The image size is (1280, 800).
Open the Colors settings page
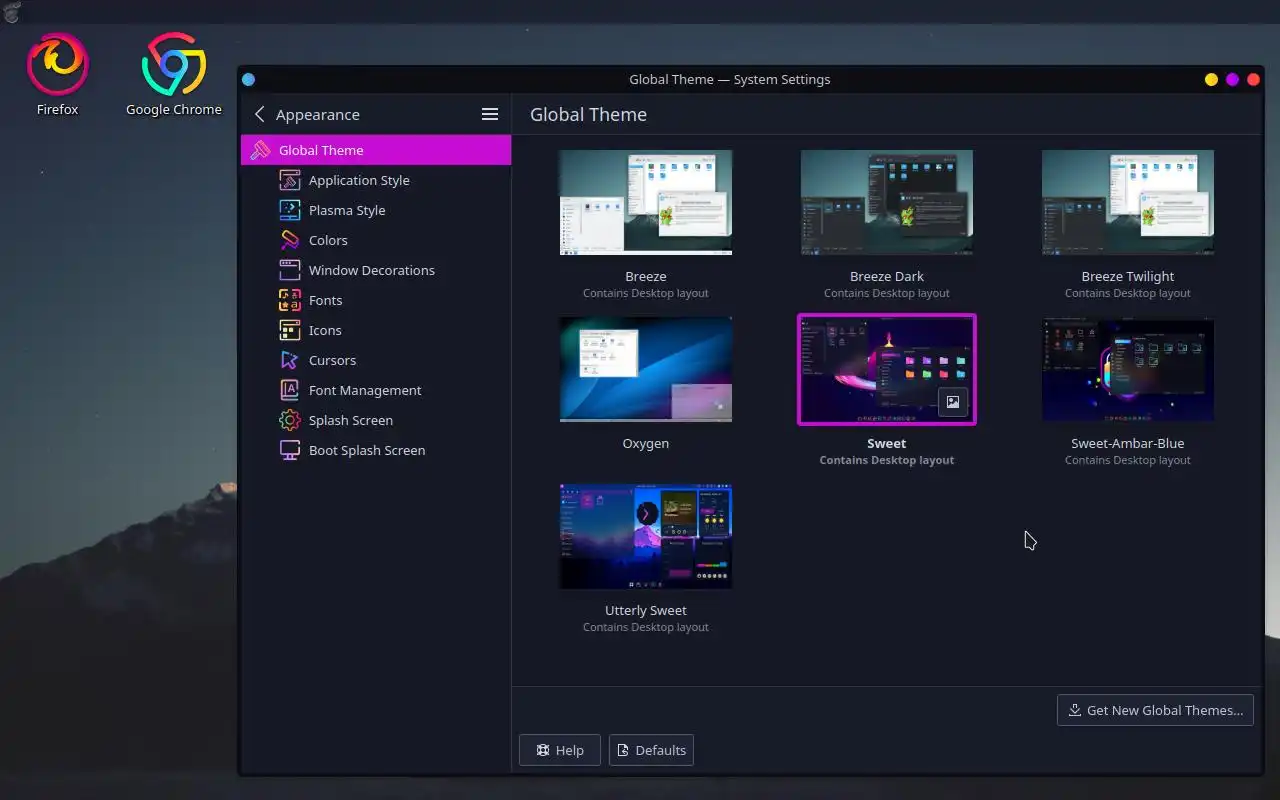376,240
